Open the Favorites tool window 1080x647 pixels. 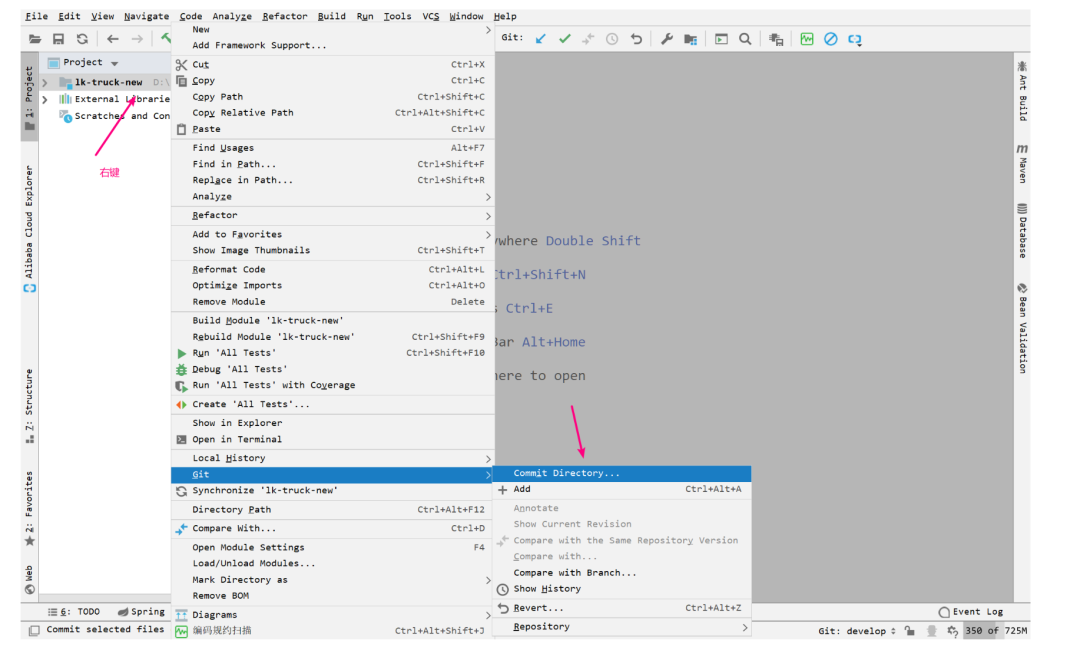[x=29, y=508]
